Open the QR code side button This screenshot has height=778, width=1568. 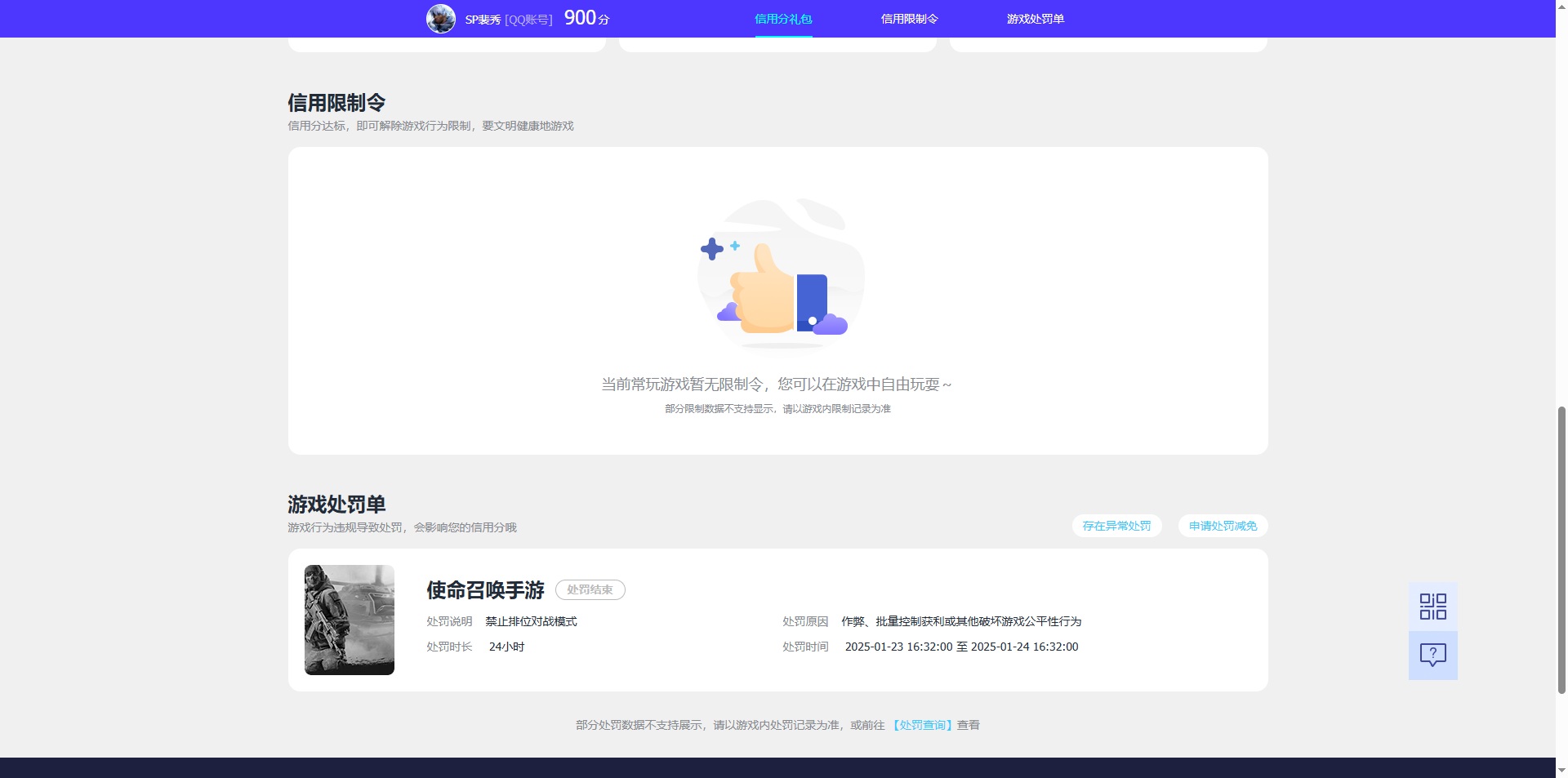coord(1432,607)
